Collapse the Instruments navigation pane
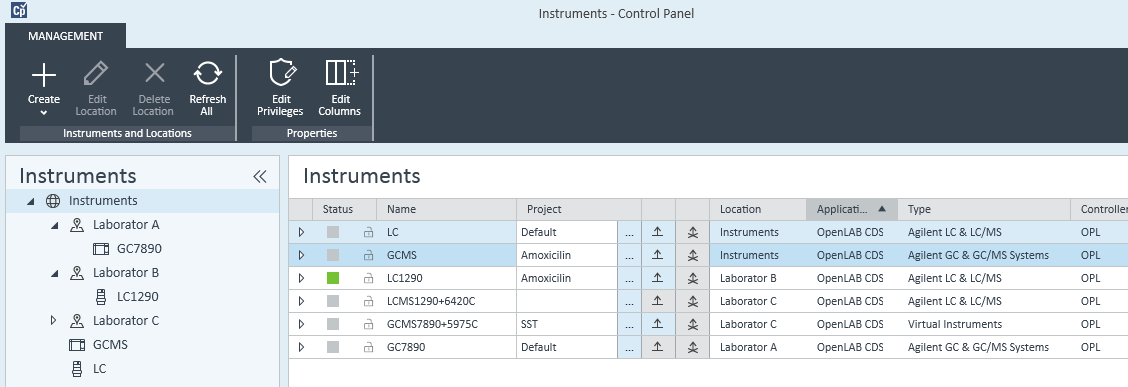 (260, 177)
